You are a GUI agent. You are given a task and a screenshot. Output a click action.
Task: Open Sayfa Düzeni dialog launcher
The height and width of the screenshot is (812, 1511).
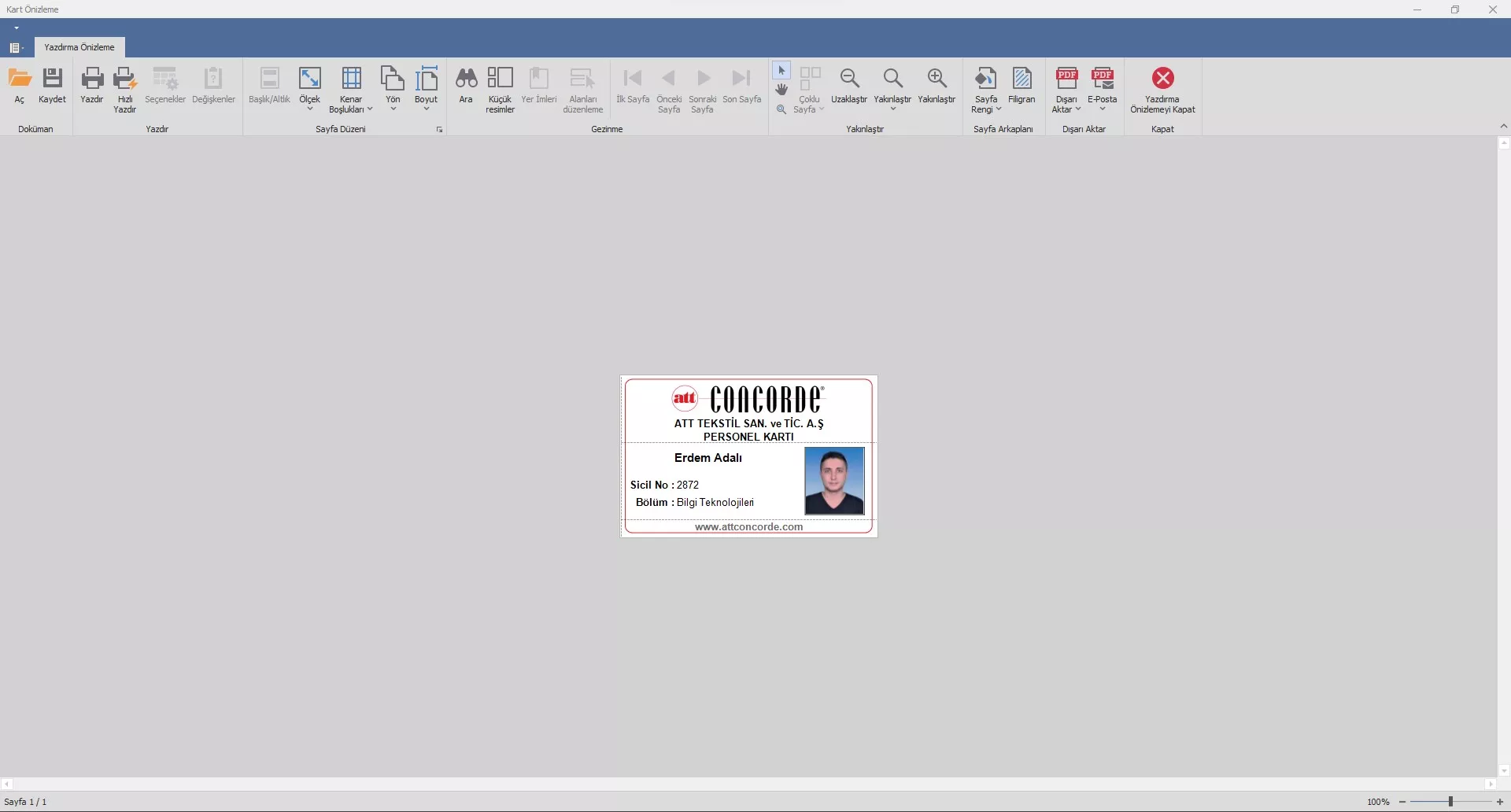pos(439,130)
